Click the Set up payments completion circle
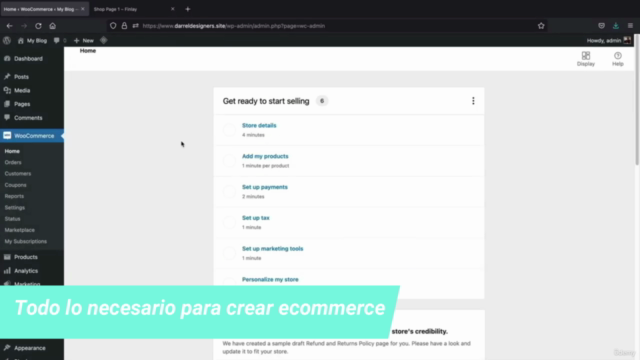This screenshot has width=640, height=360. click(229, 191)
